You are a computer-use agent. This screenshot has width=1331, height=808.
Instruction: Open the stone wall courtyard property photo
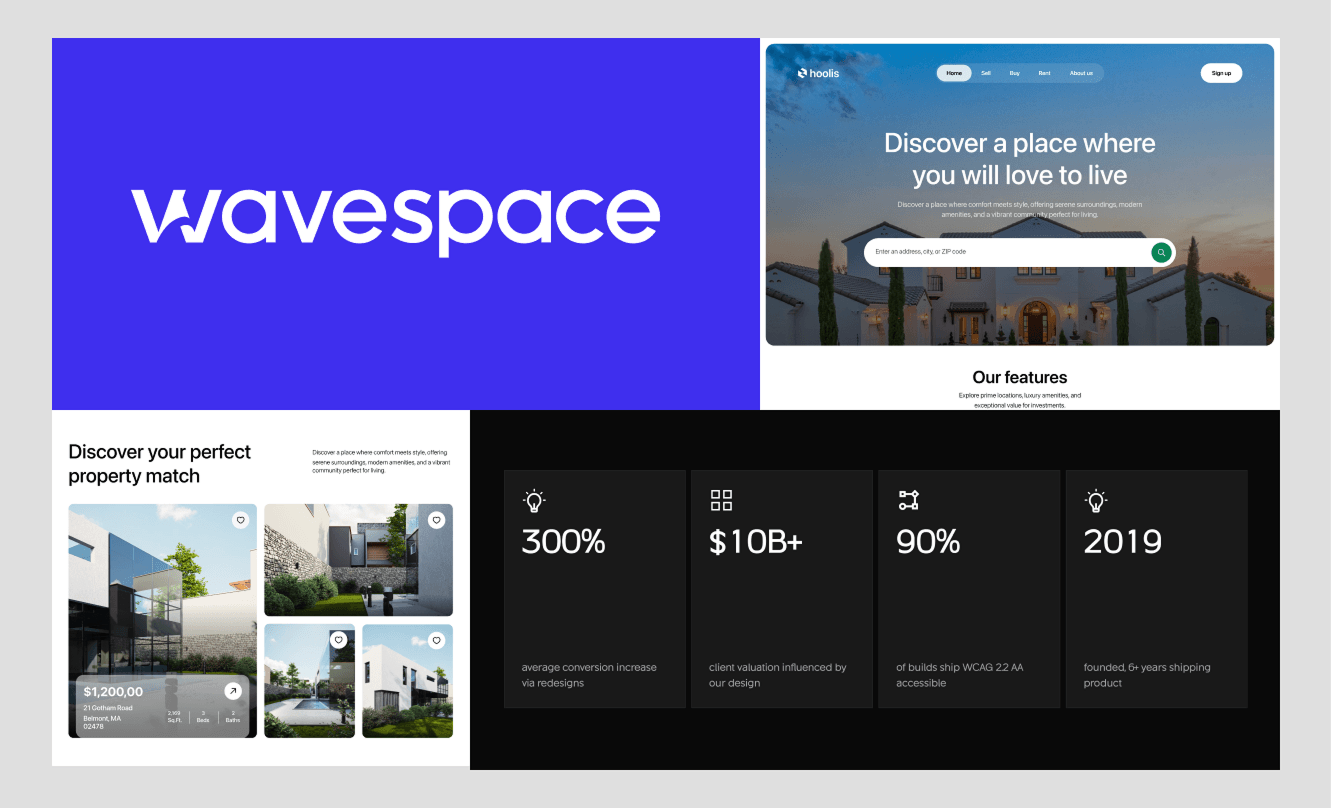click(358, 560)
